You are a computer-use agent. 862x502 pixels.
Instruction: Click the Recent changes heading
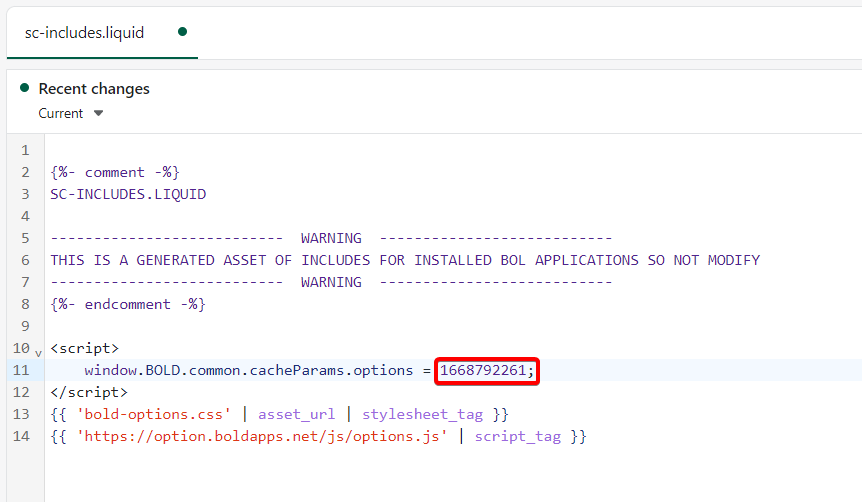(94, 89)
